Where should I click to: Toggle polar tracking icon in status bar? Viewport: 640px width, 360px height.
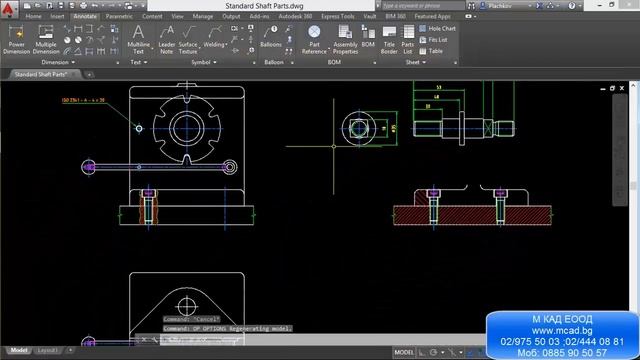[433, 352]
